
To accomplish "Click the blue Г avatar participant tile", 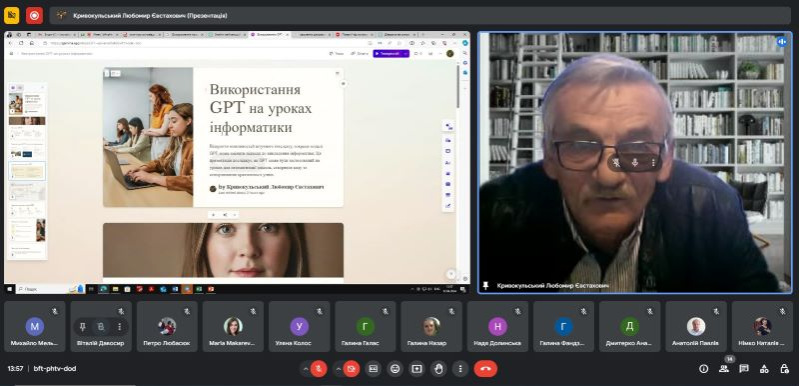I will tap(564, 326).
